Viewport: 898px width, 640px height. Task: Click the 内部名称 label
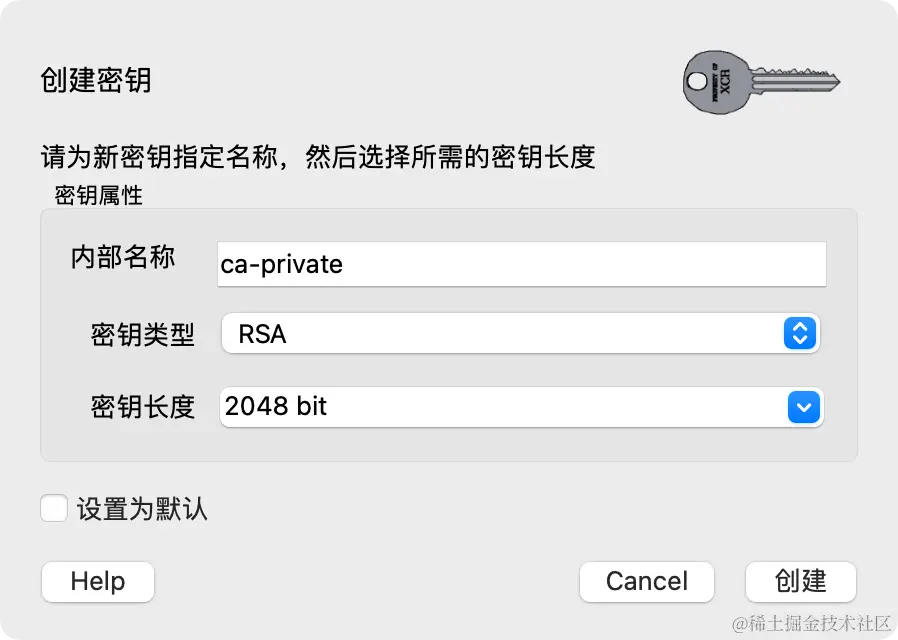click(123, 258)
